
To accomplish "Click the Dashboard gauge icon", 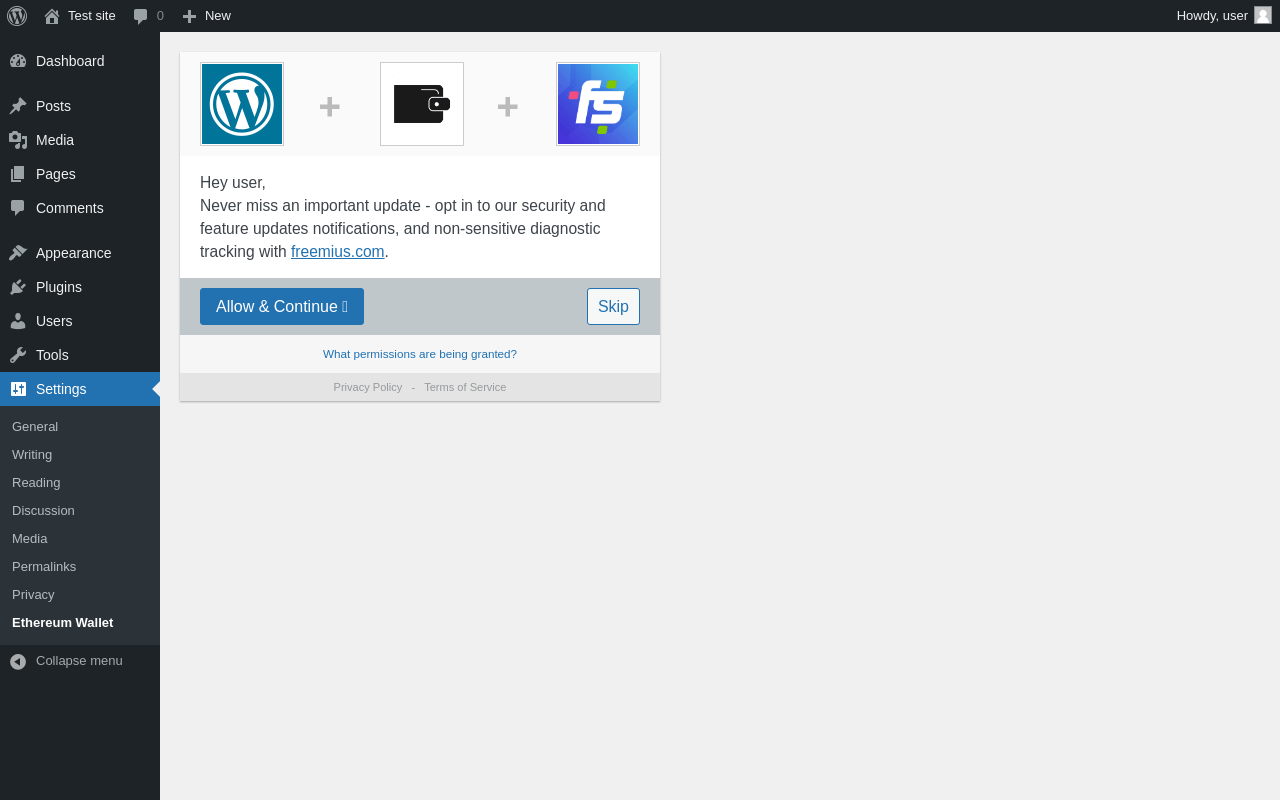I will click(18, 61).
